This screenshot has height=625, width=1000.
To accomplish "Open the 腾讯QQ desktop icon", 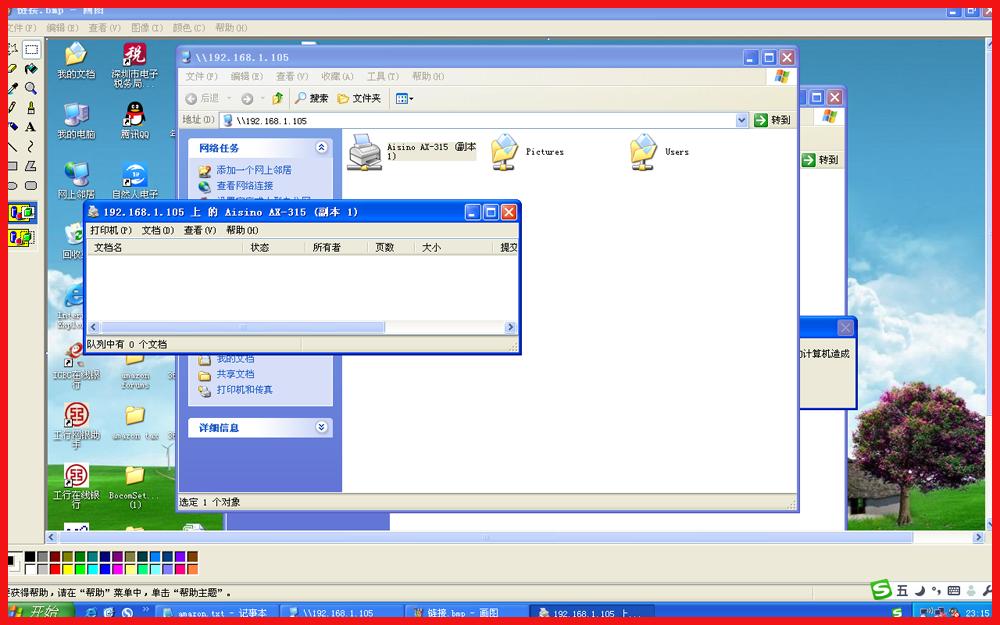I will coord(135,112).
